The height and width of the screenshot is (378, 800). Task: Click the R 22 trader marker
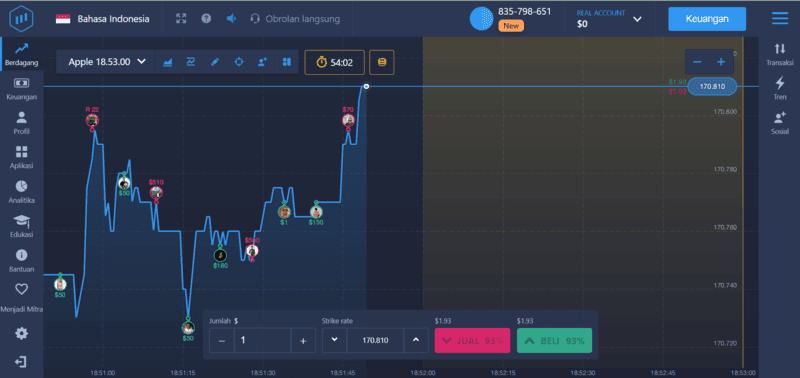[x=92, y=120]
